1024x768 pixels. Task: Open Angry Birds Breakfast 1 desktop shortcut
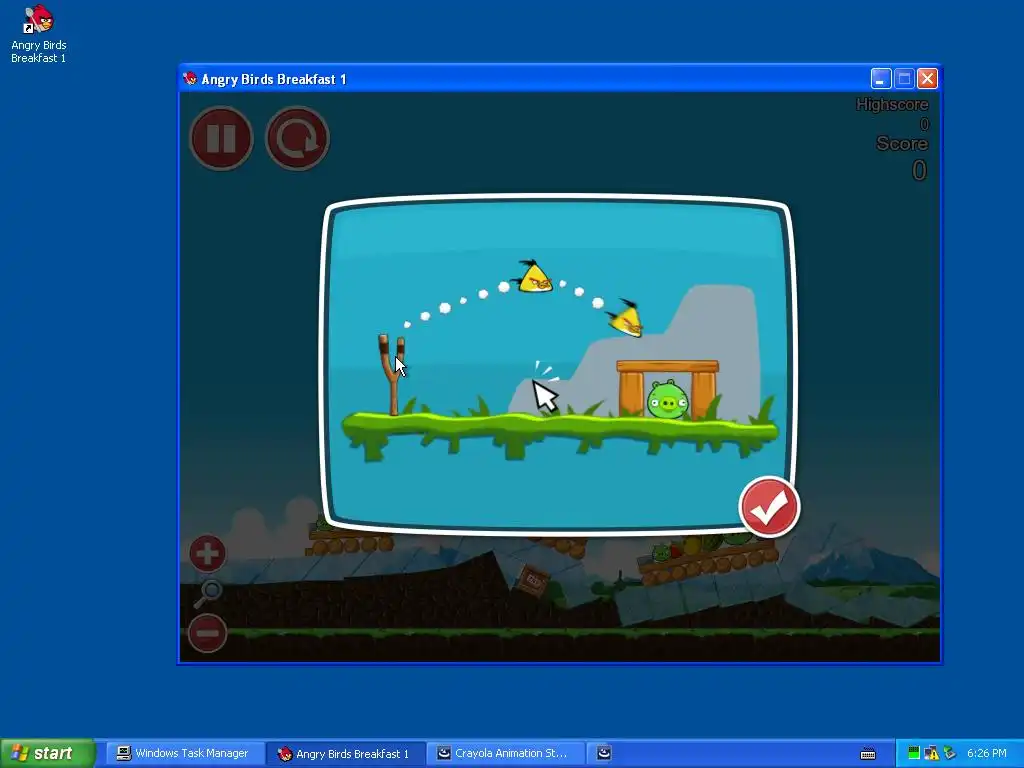39,34
